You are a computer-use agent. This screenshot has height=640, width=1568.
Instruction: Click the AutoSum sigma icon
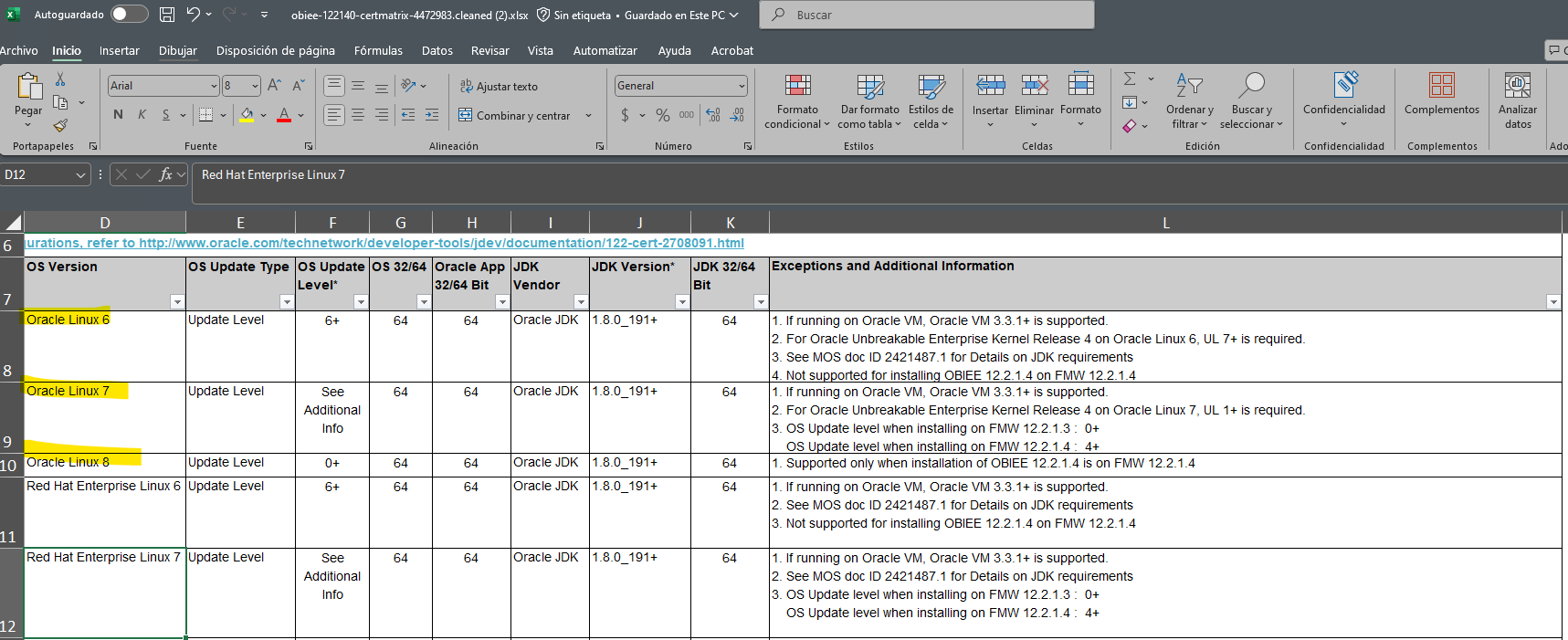(x=1130, y=79)
